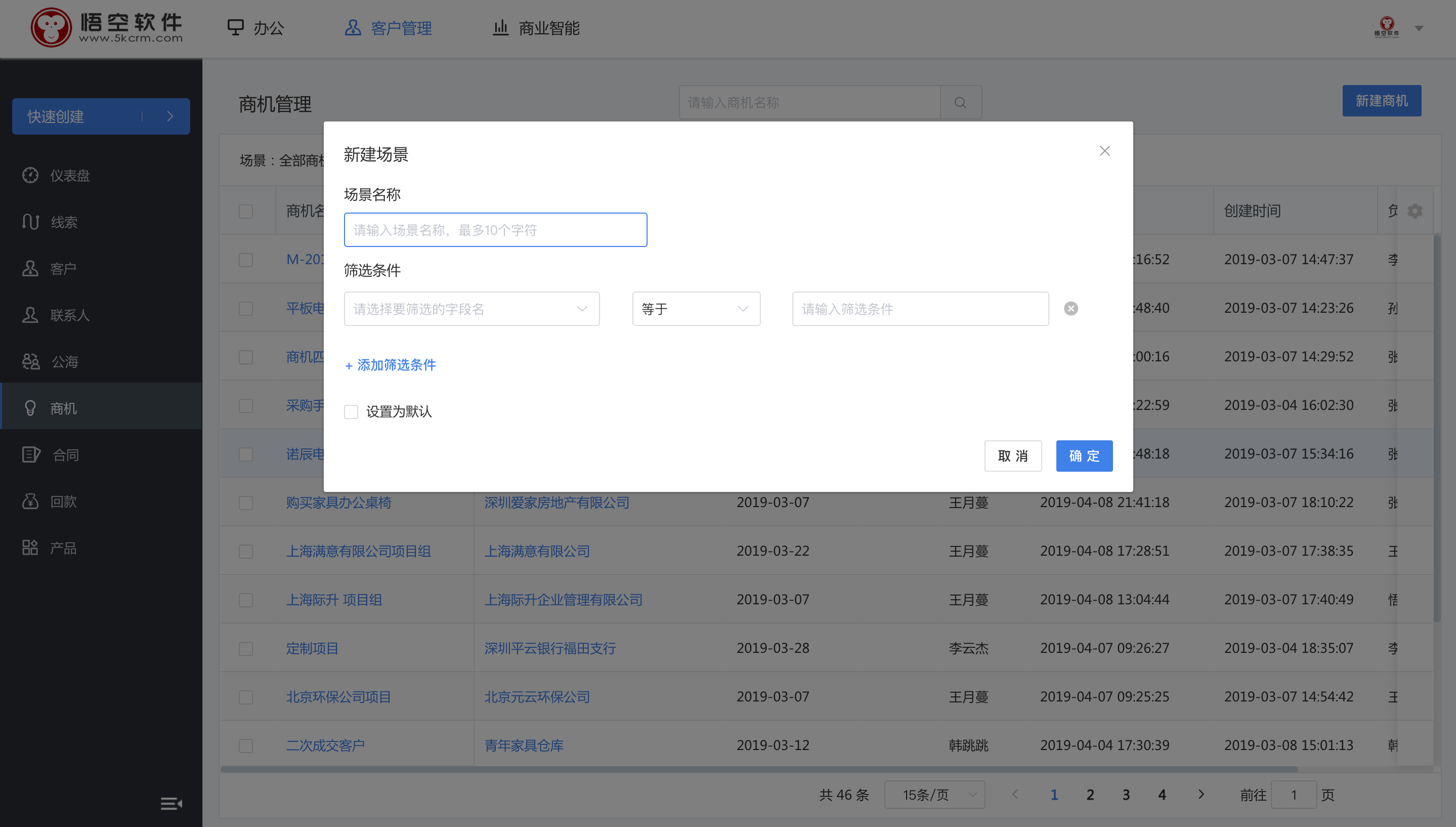Check the row for 北京环保公司项目

click(x=246, y=697)
